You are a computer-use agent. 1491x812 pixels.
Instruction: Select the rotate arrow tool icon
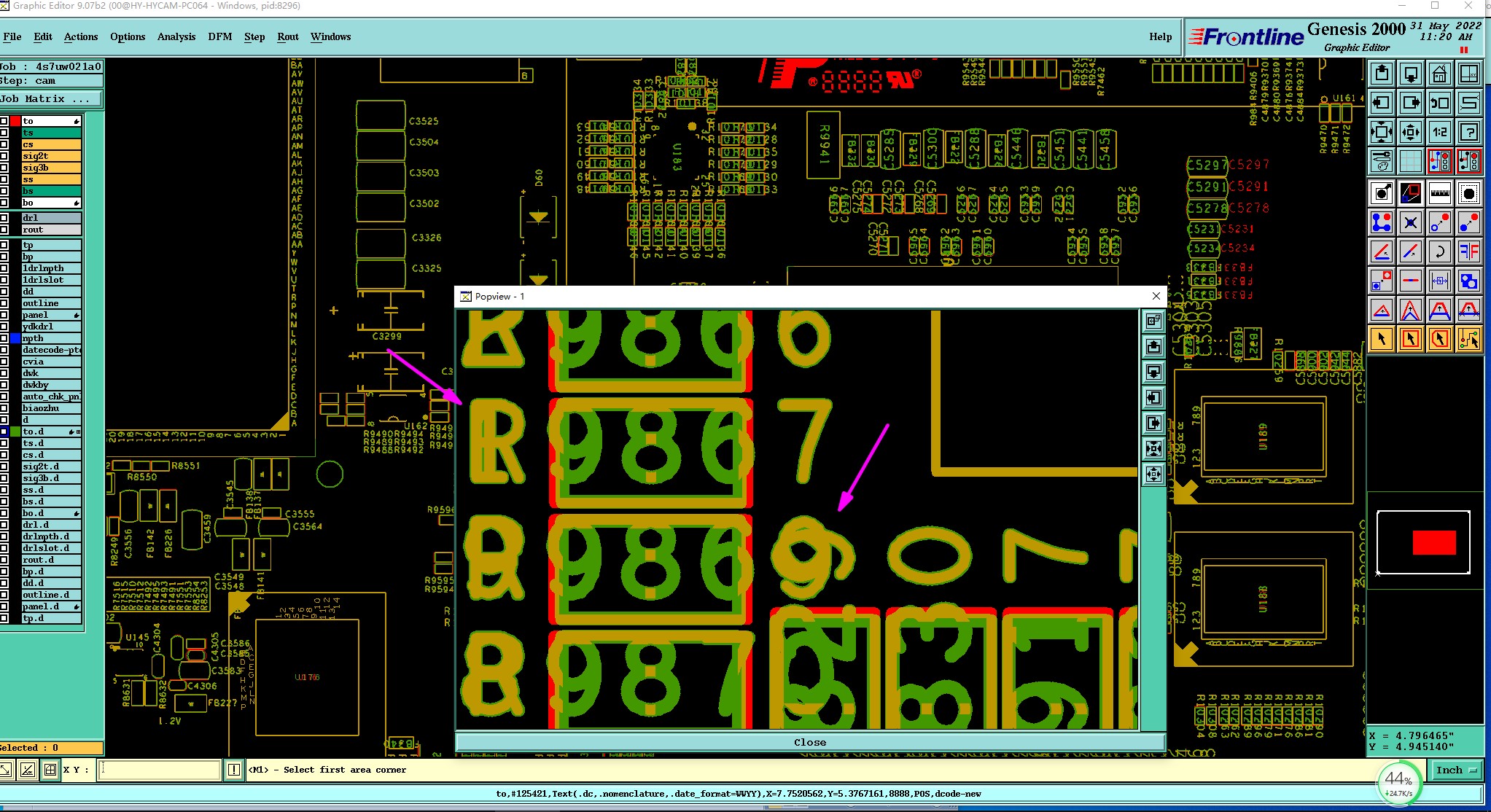click(x=1439, y=251)
